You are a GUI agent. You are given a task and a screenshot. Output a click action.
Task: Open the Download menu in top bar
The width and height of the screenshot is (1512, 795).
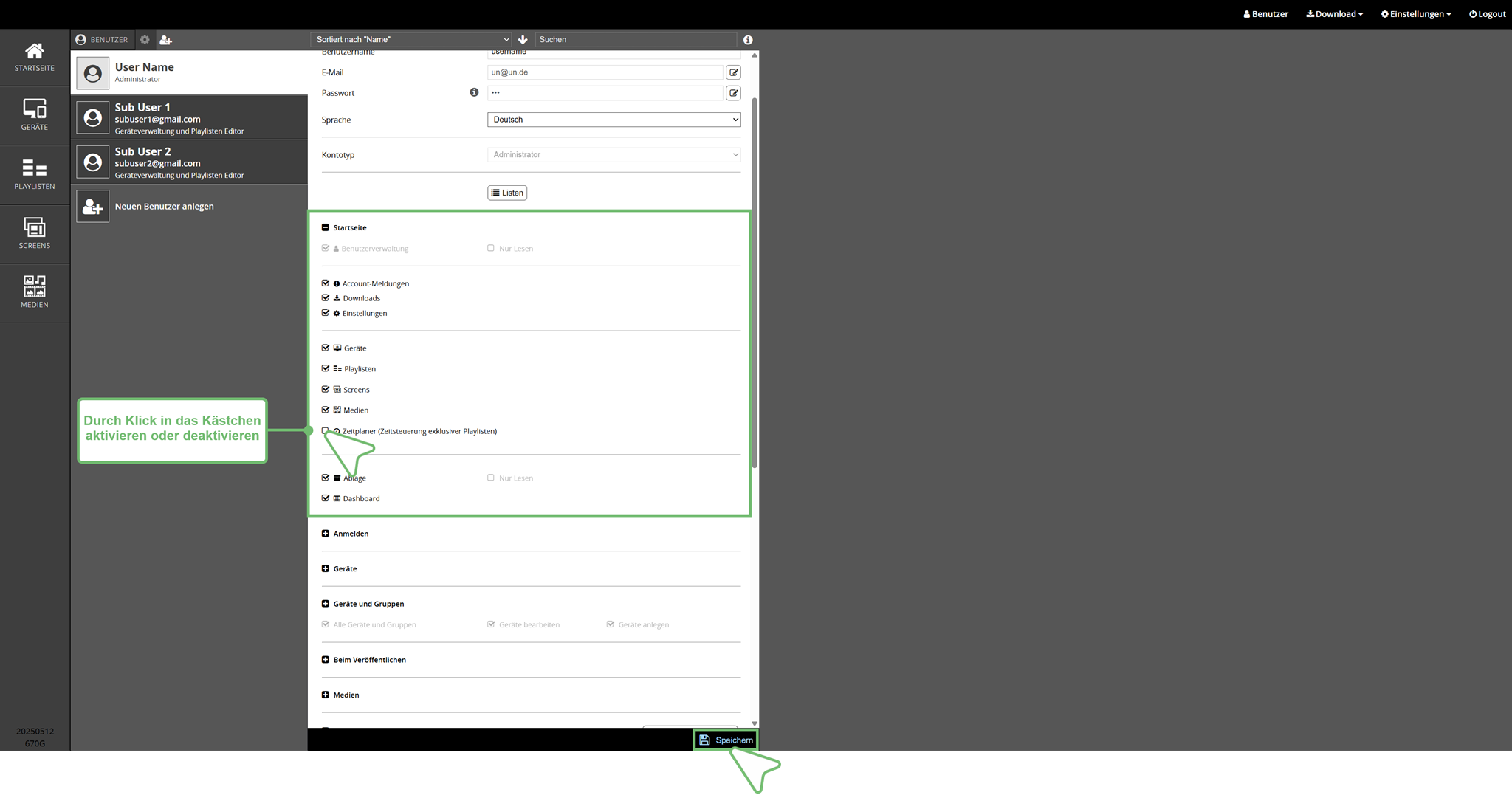pyautogui.click(x=1334, y=14)
